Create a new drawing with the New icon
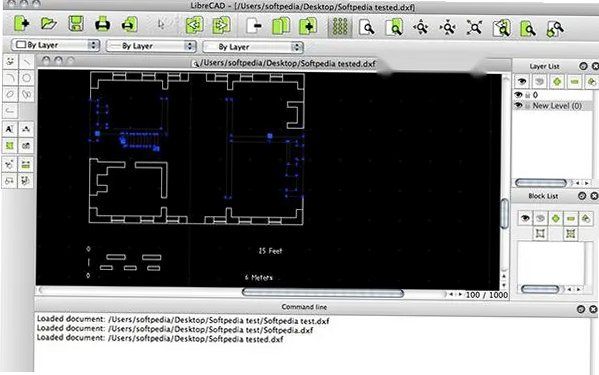This screenshot has width=599, height=375. (21, 24)
